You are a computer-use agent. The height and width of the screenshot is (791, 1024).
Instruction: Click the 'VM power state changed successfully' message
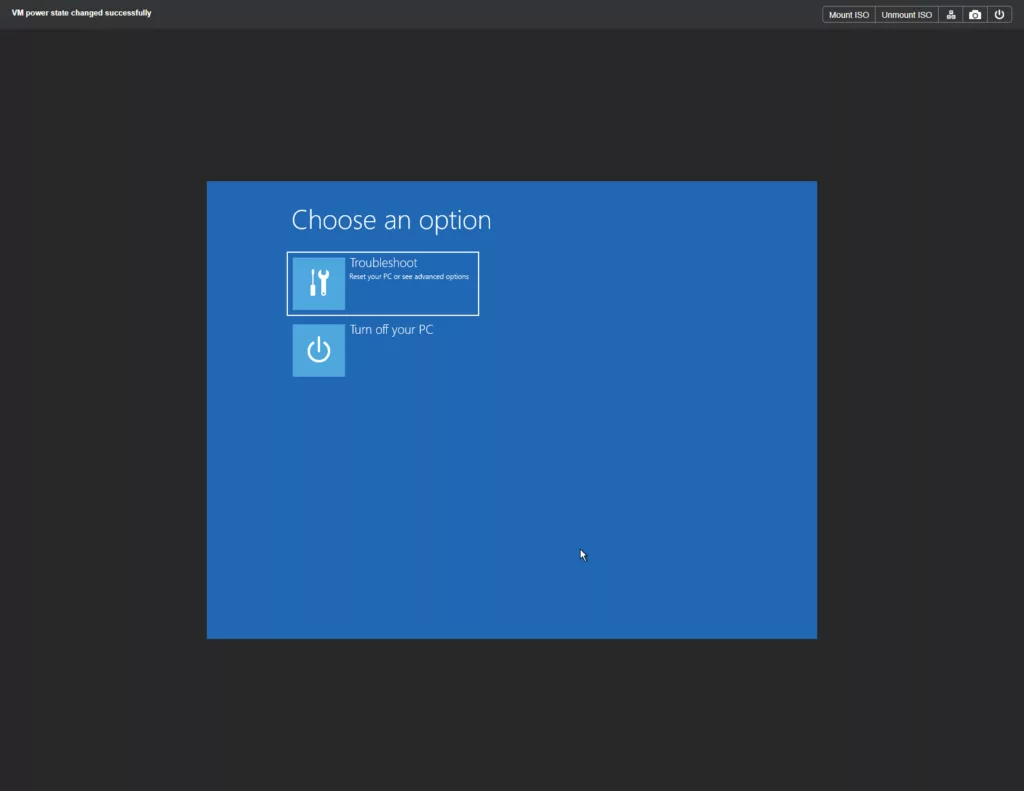pyautogui.click(x=81, y=13)
